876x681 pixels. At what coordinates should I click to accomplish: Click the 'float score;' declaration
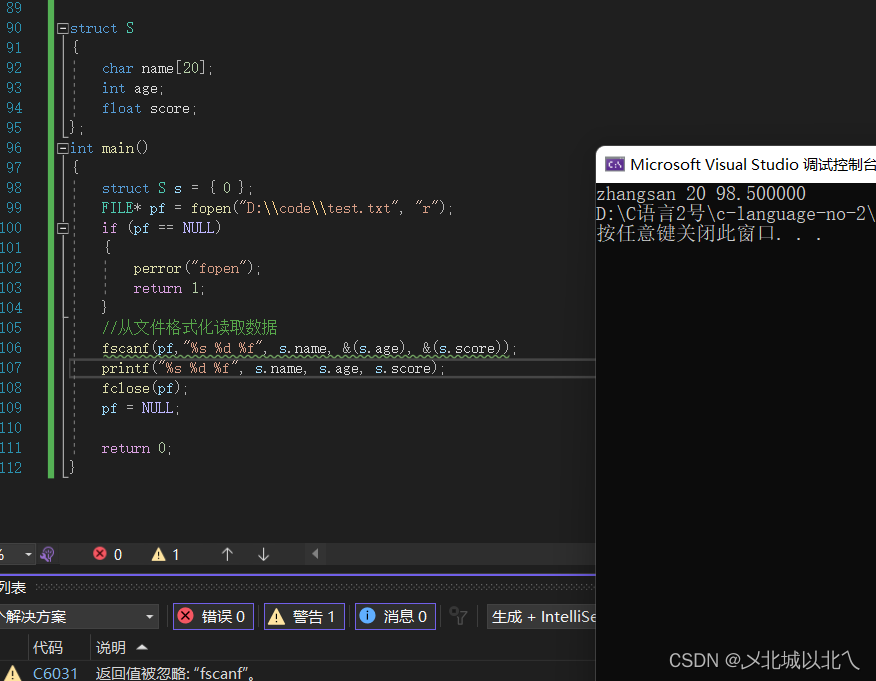(149, 108)
